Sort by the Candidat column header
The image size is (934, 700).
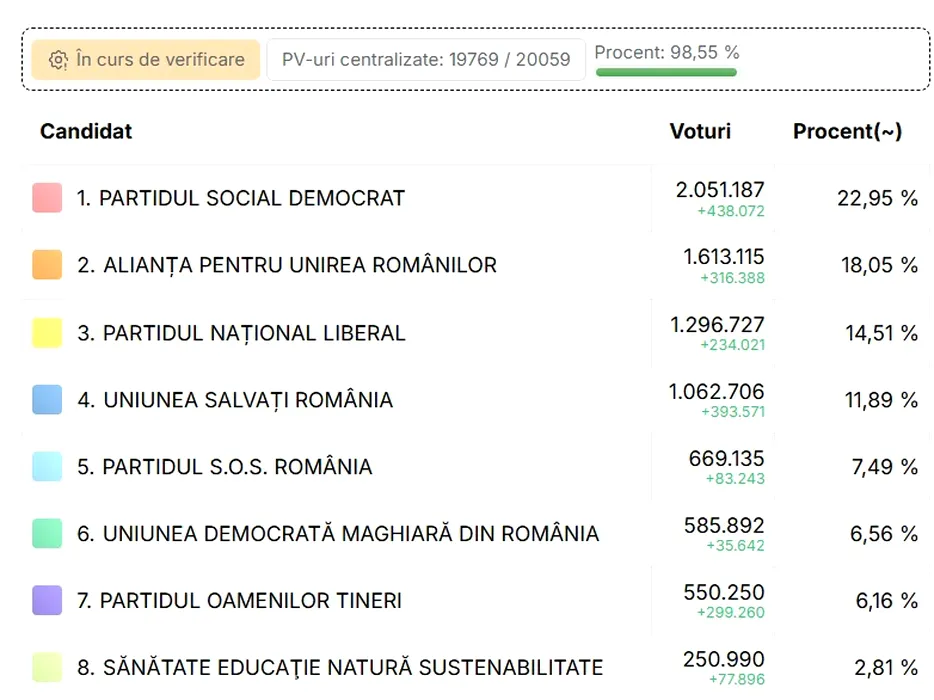click(86, 131)
